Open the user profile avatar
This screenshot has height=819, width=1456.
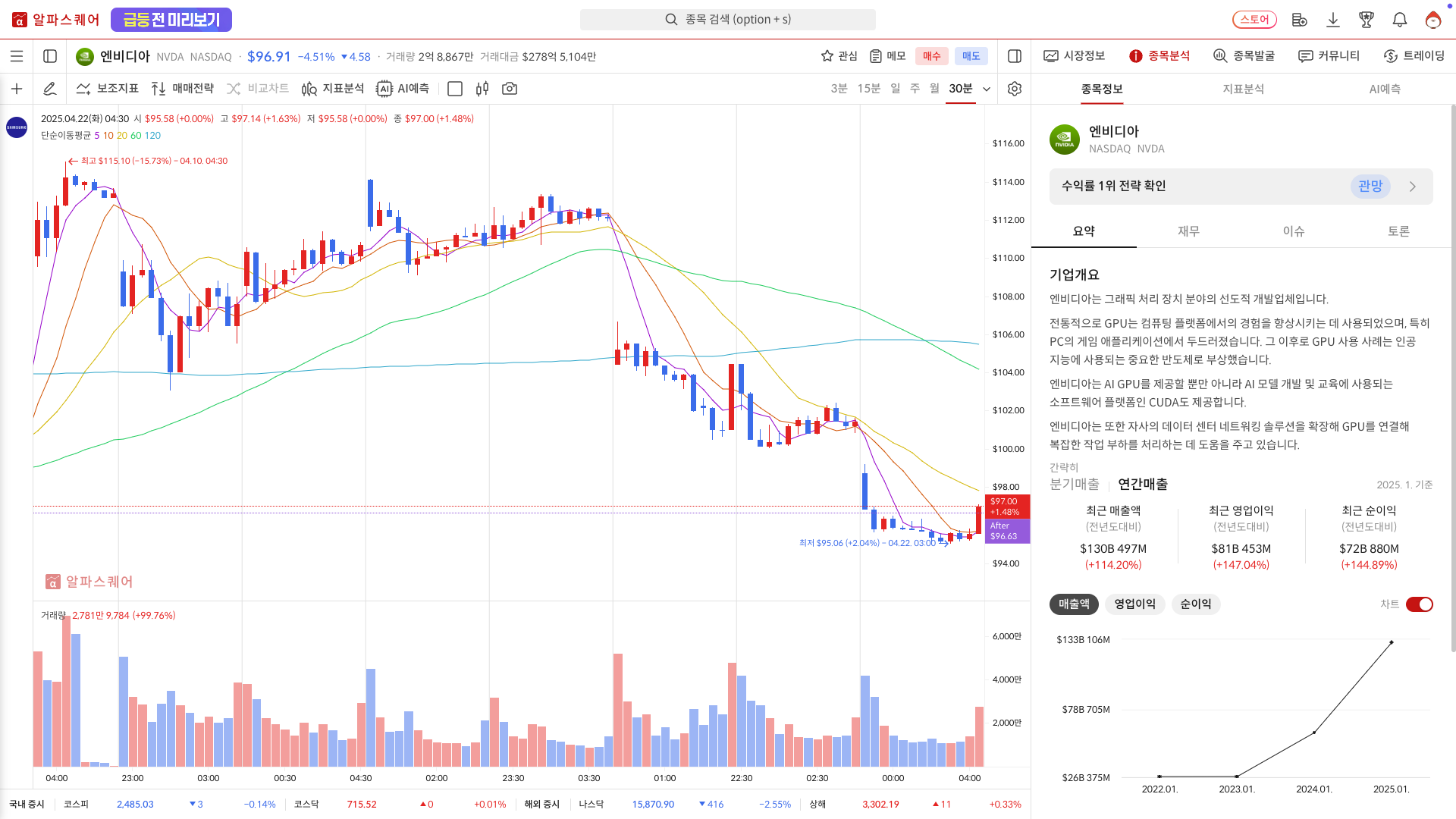point(1433,20)
